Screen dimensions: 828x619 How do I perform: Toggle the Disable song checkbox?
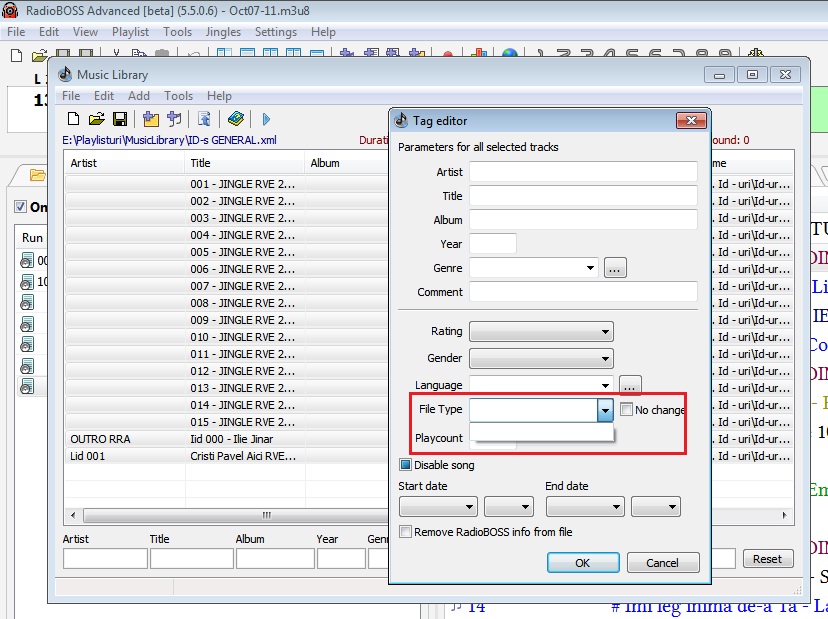click(x=406, y=465)
